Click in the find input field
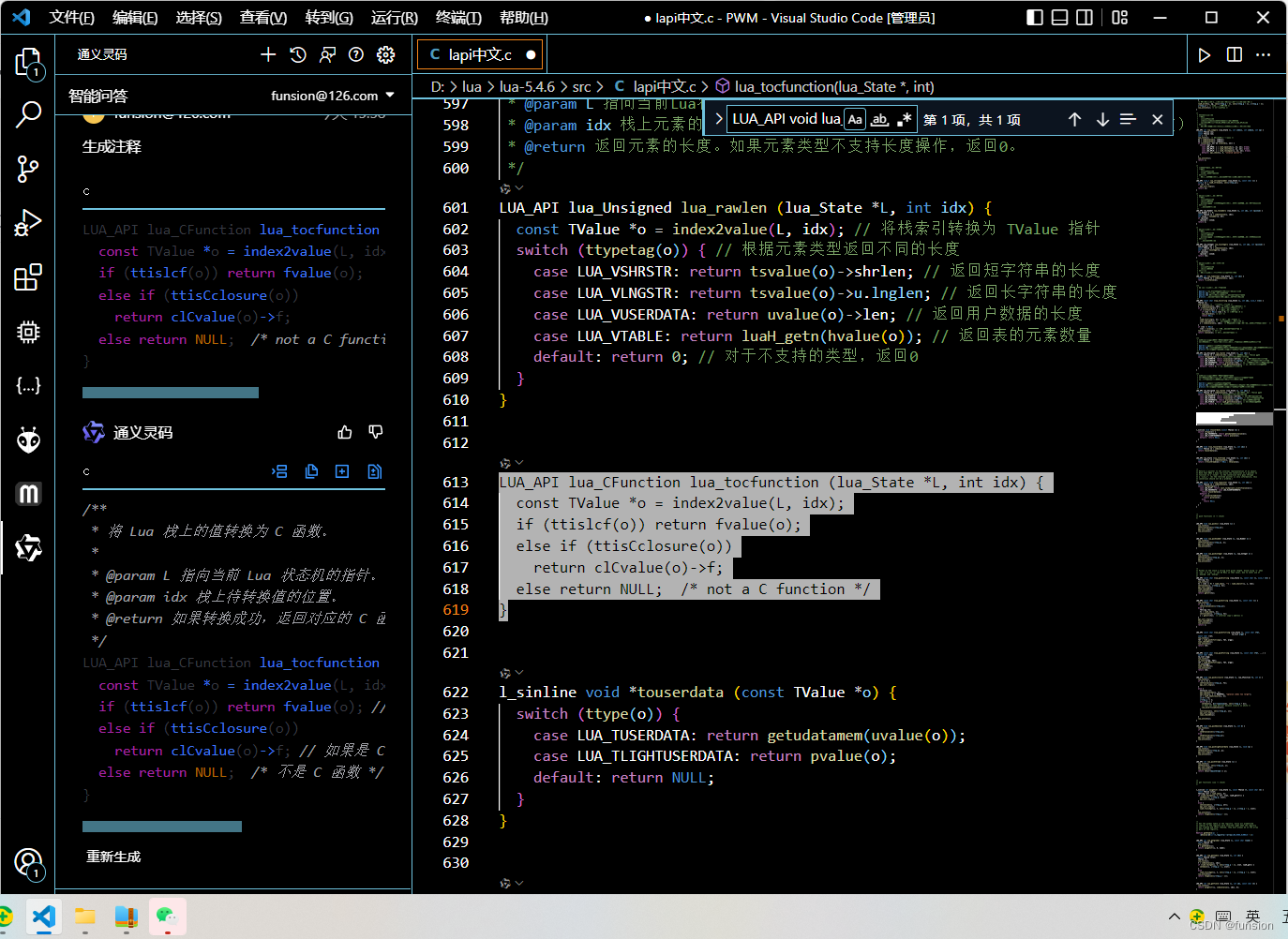 pyautogui.click(x=786, y=119)
